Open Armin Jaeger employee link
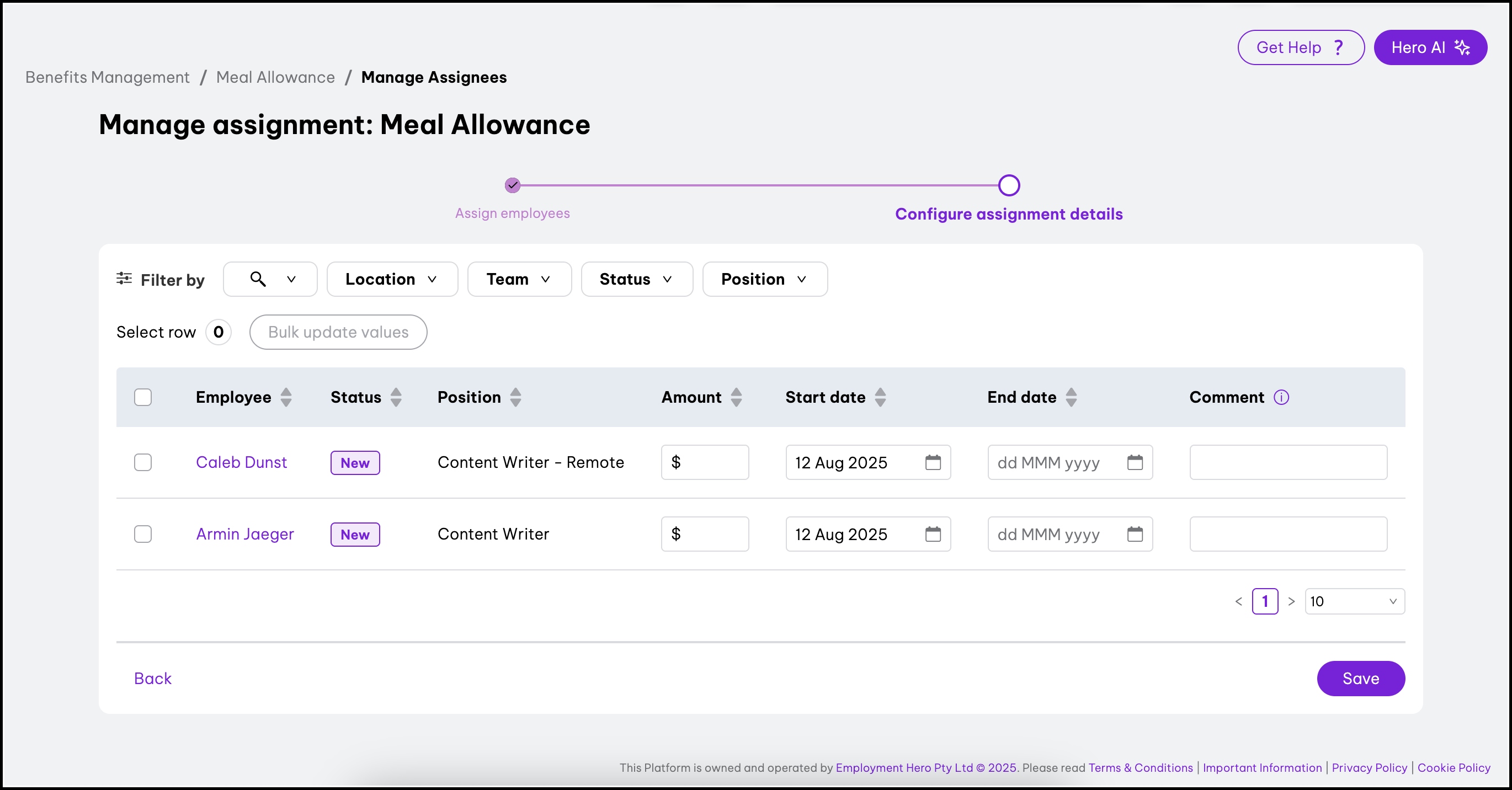Screen dimensions: 1512x790 (x=245, y=534)
